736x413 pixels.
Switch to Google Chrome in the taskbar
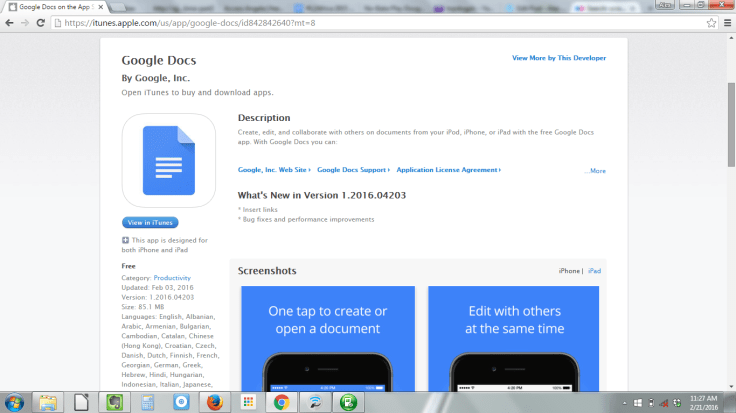(x=282, y=403)
